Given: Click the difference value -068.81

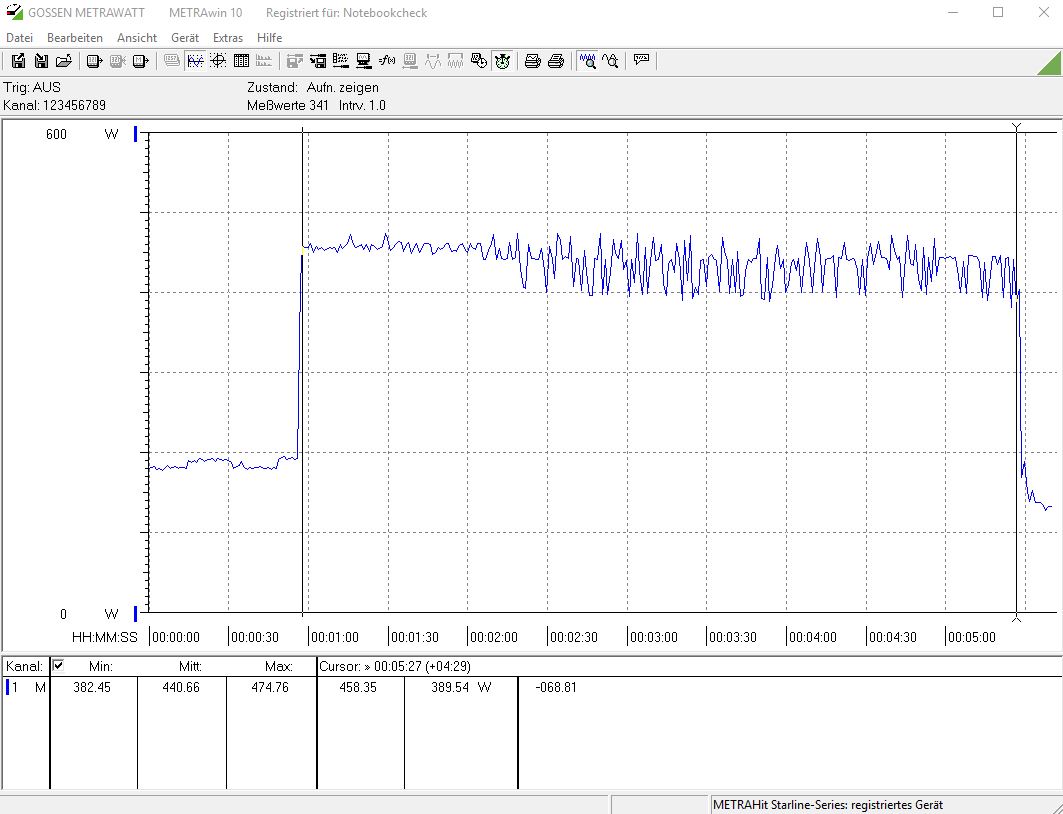Looking at the screenshot, I should pyautogui.click(x=556, y=687).
